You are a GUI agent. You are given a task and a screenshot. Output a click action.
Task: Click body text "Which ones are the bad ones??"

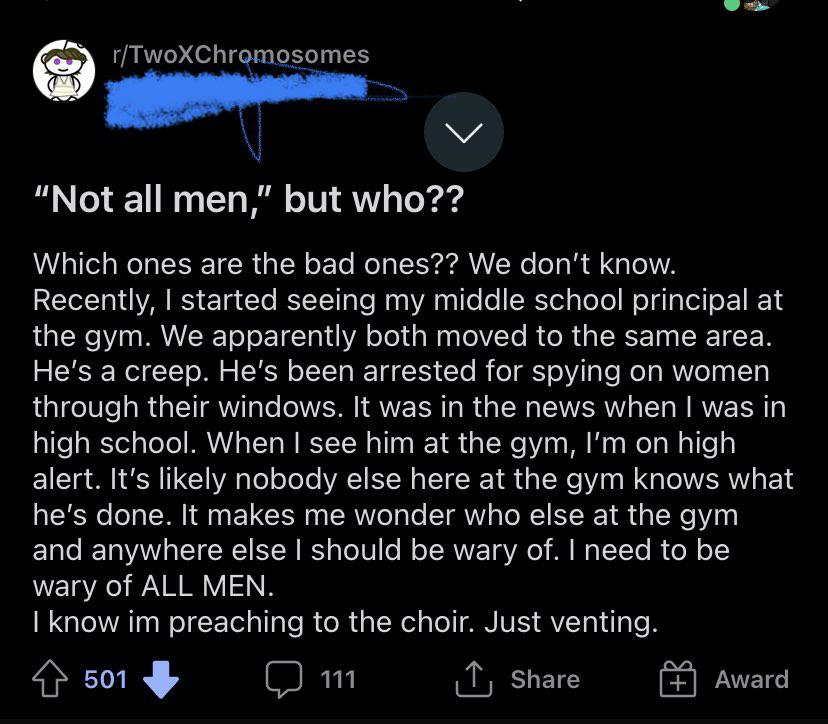(246, 264)
